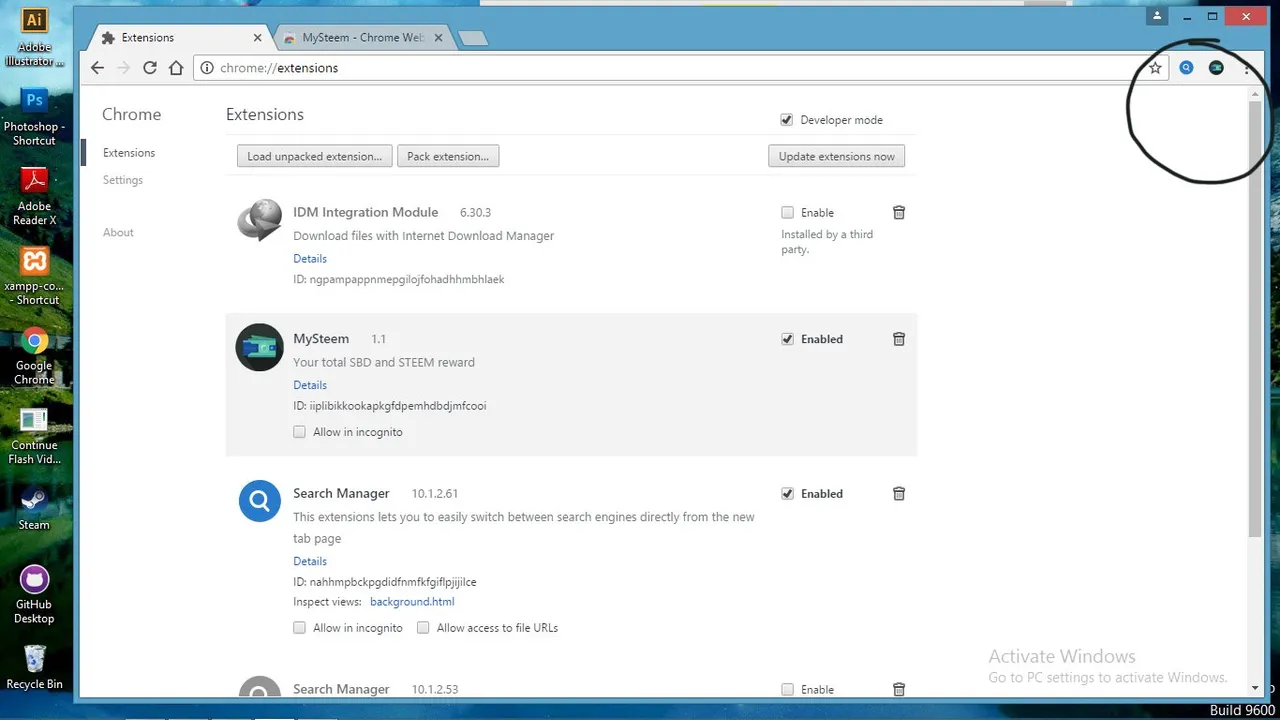Click the Search Manager 10.1.2.61 magnifier logo
Viewport: 1280px width, 720px height.
tap(259, 500)
